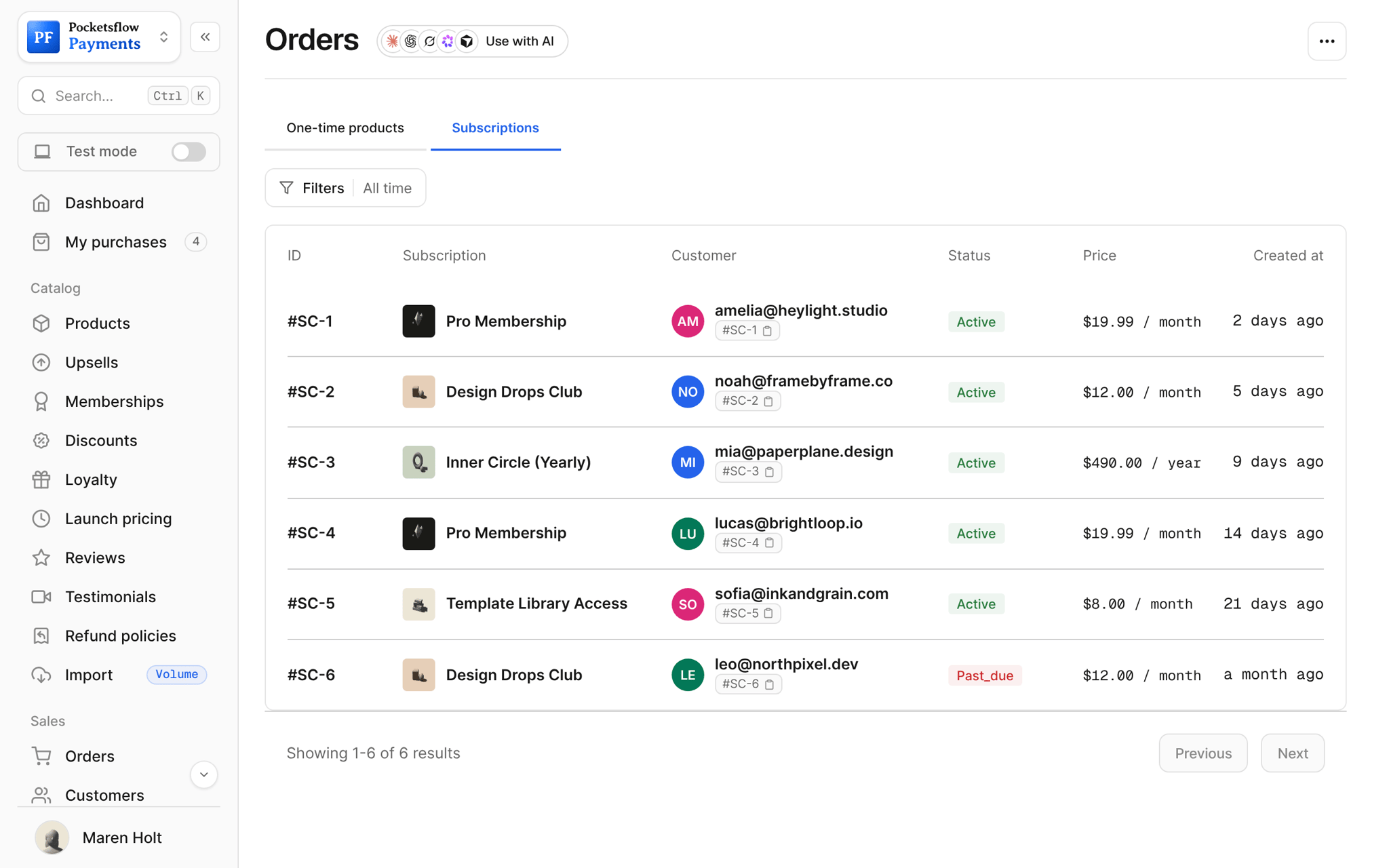The height and width of the screenshot is (868, 1389).
Task: Copy the #SC-3 ID chip under mia@paperplane.design
Action: [748, 471]
